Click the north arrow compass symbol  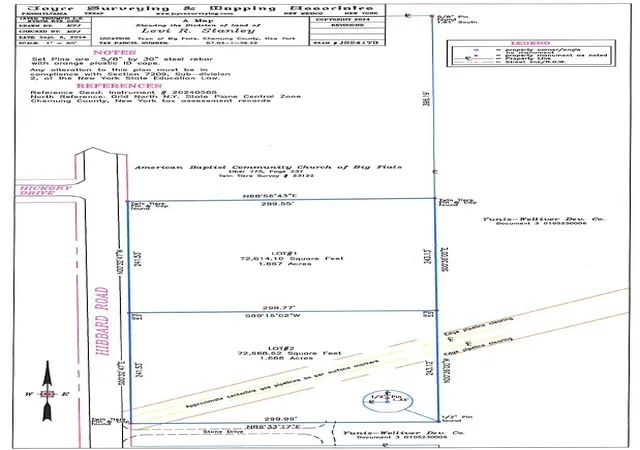point(48,392)
